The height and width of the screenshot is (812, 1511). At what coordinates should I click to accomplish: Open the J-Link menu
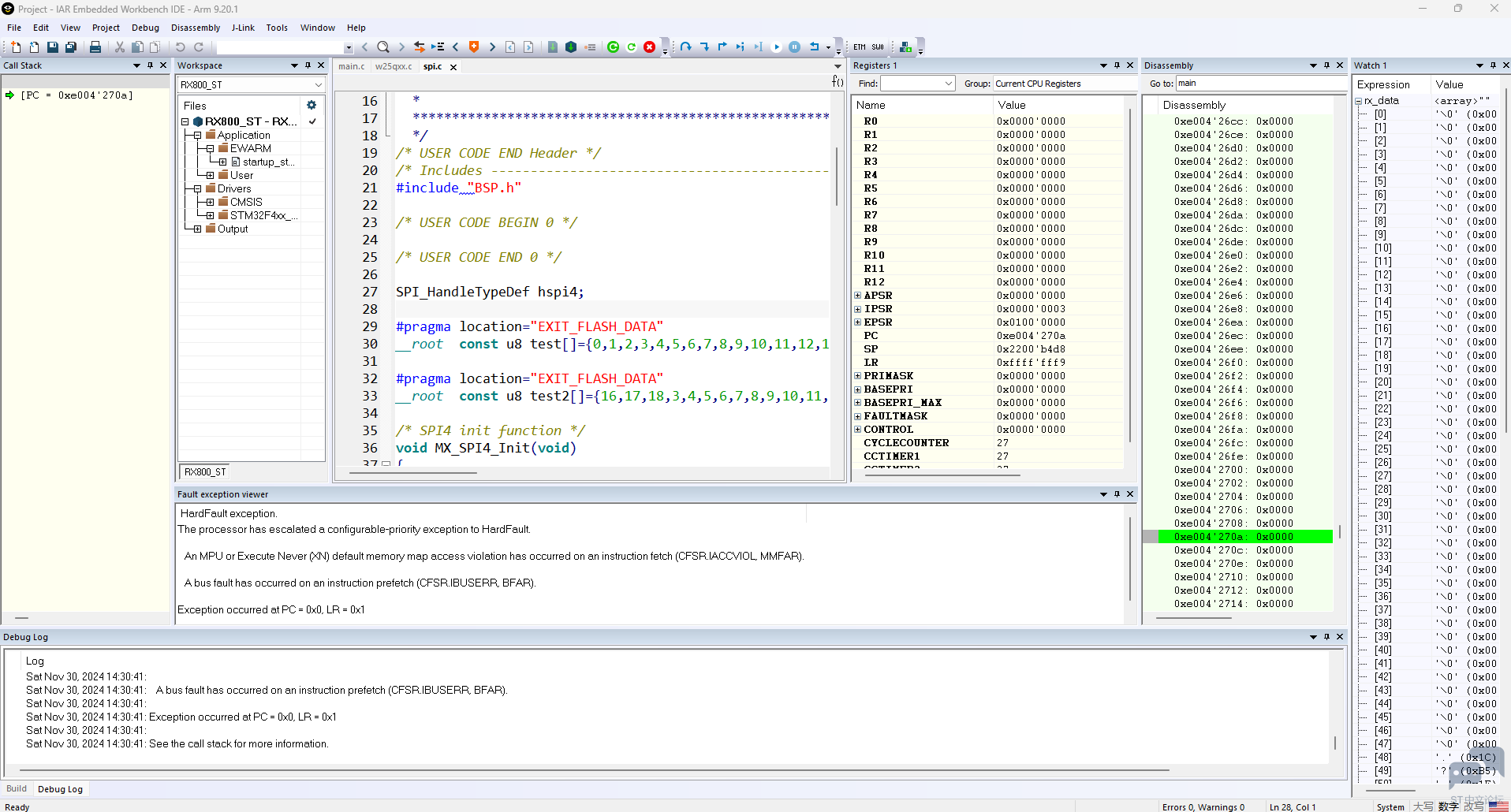click(x=243, y=28)
